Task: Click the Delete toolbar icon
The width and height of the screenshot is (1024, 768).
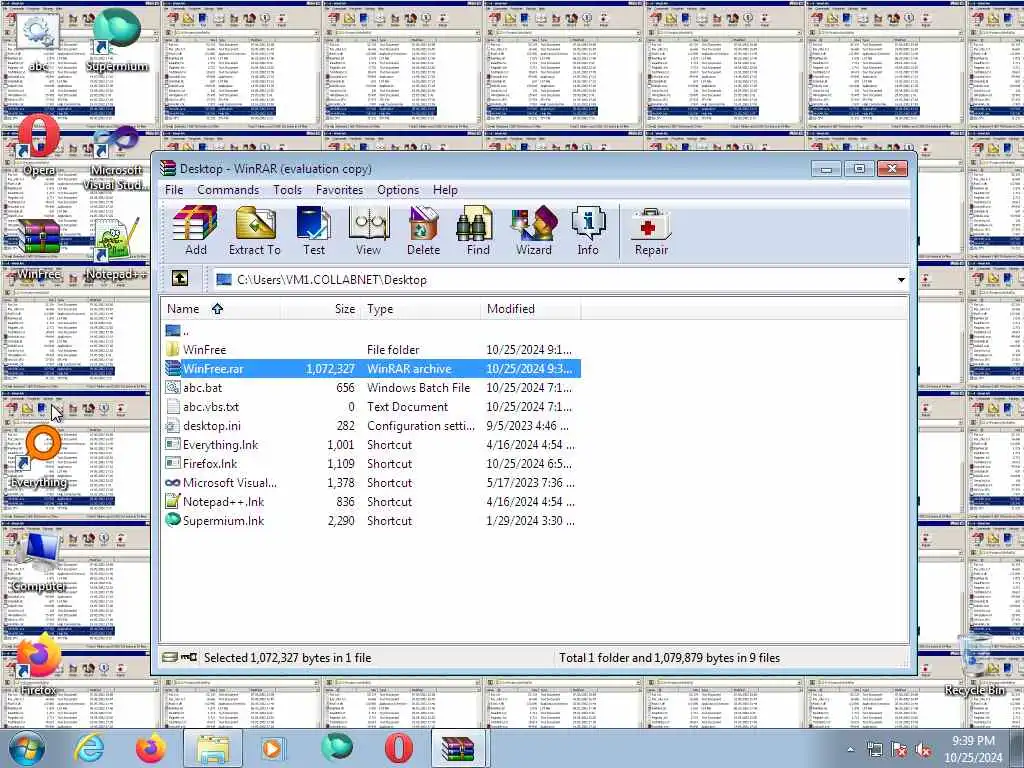Action: [x=423, y=231]
